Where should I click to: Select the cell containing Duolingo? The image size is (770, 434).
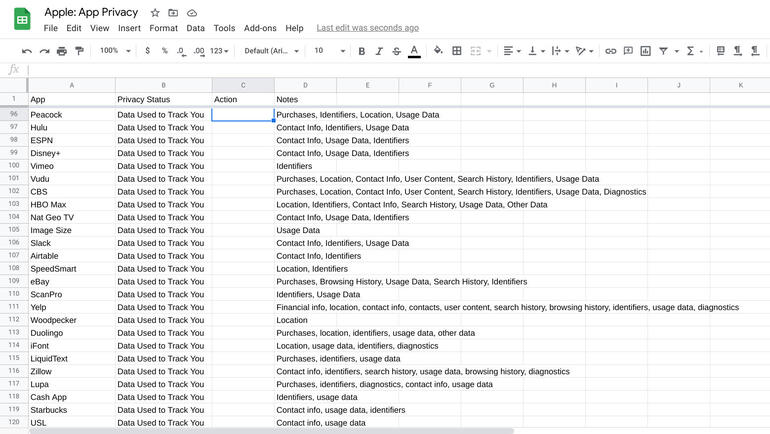[x=71, y=333]
